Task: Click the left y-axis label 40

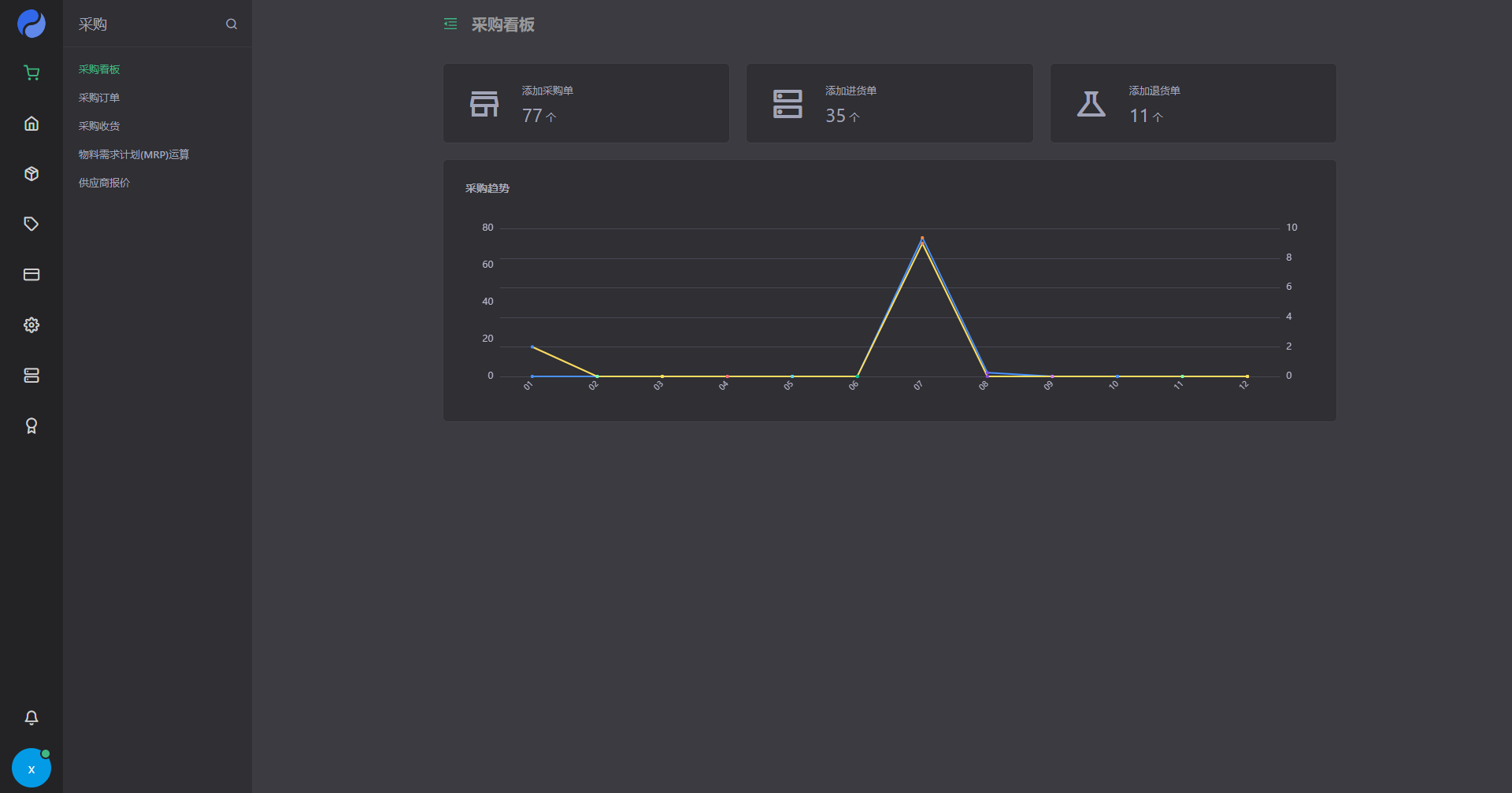Action: click(487, 302)
